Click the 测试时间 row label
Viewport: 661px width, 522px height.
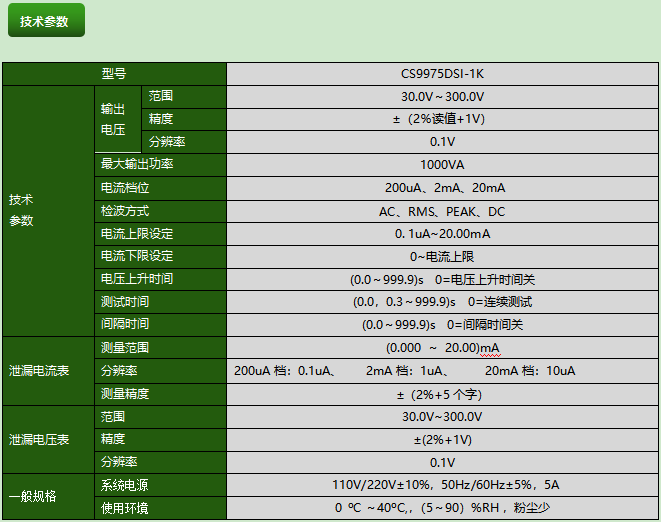click(125, 301)
